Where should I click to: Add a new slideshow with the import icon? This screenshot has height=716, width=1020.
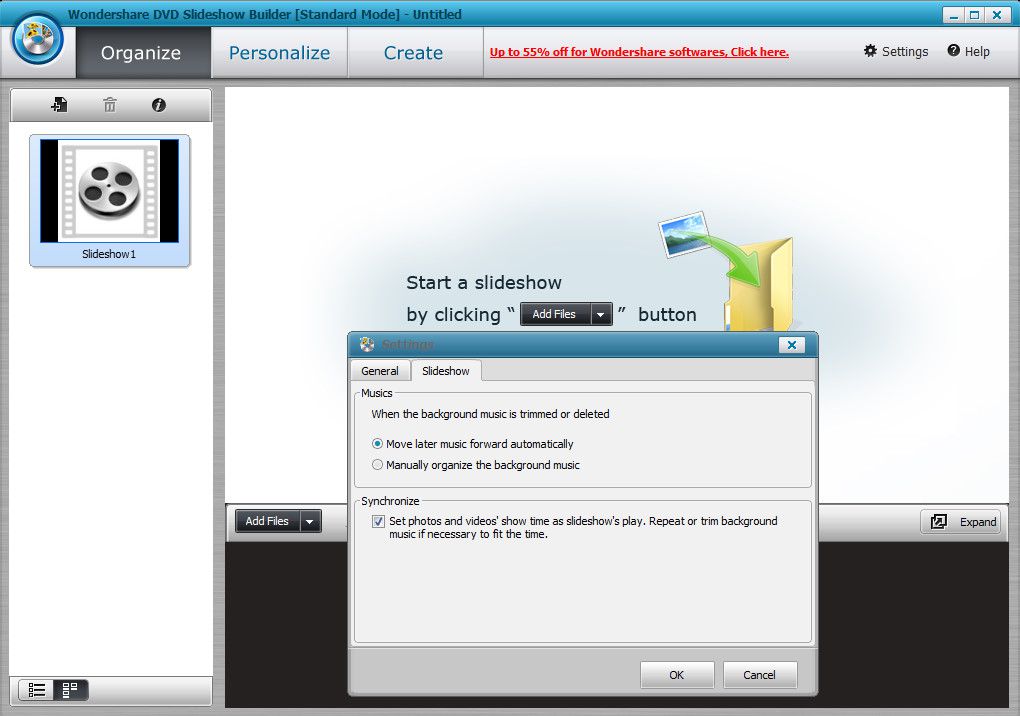59,105
